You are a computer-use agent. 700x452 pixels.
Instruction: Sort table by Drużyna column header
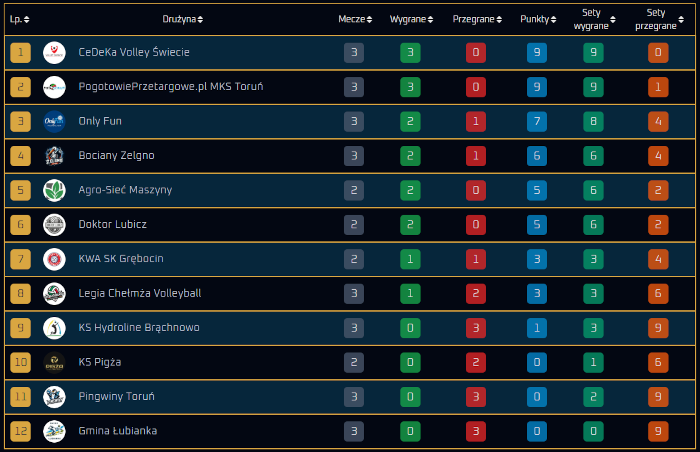pyautogui.click(x=182, y=19)
